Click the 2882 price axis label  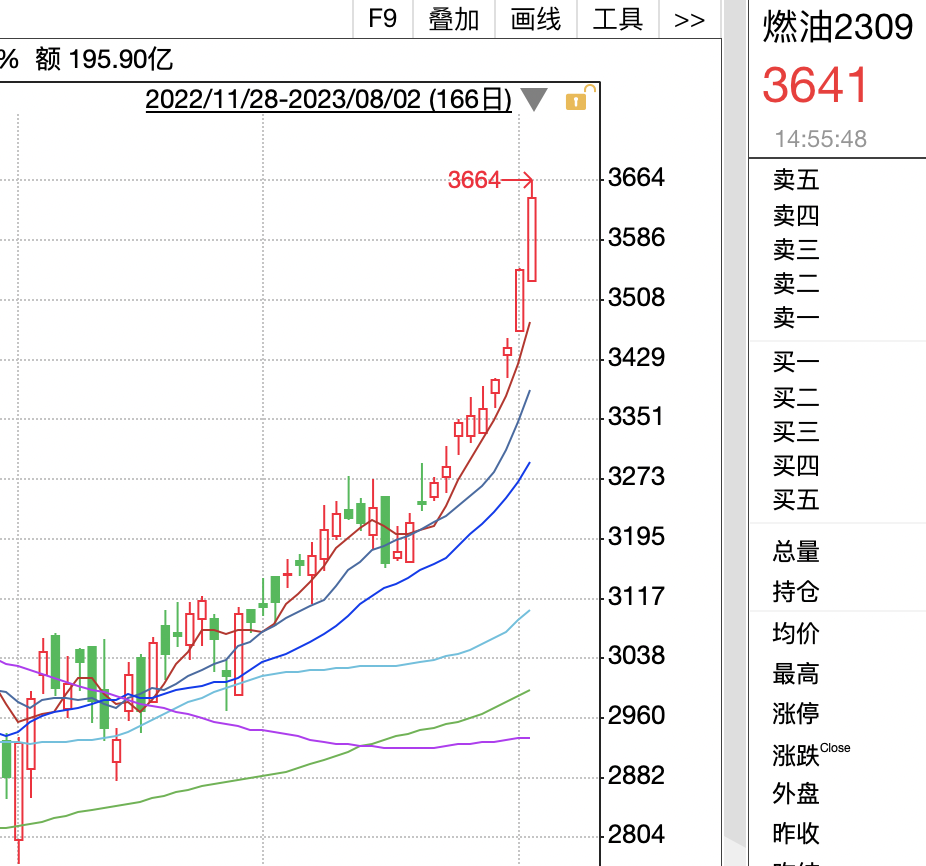click(636, 775)
